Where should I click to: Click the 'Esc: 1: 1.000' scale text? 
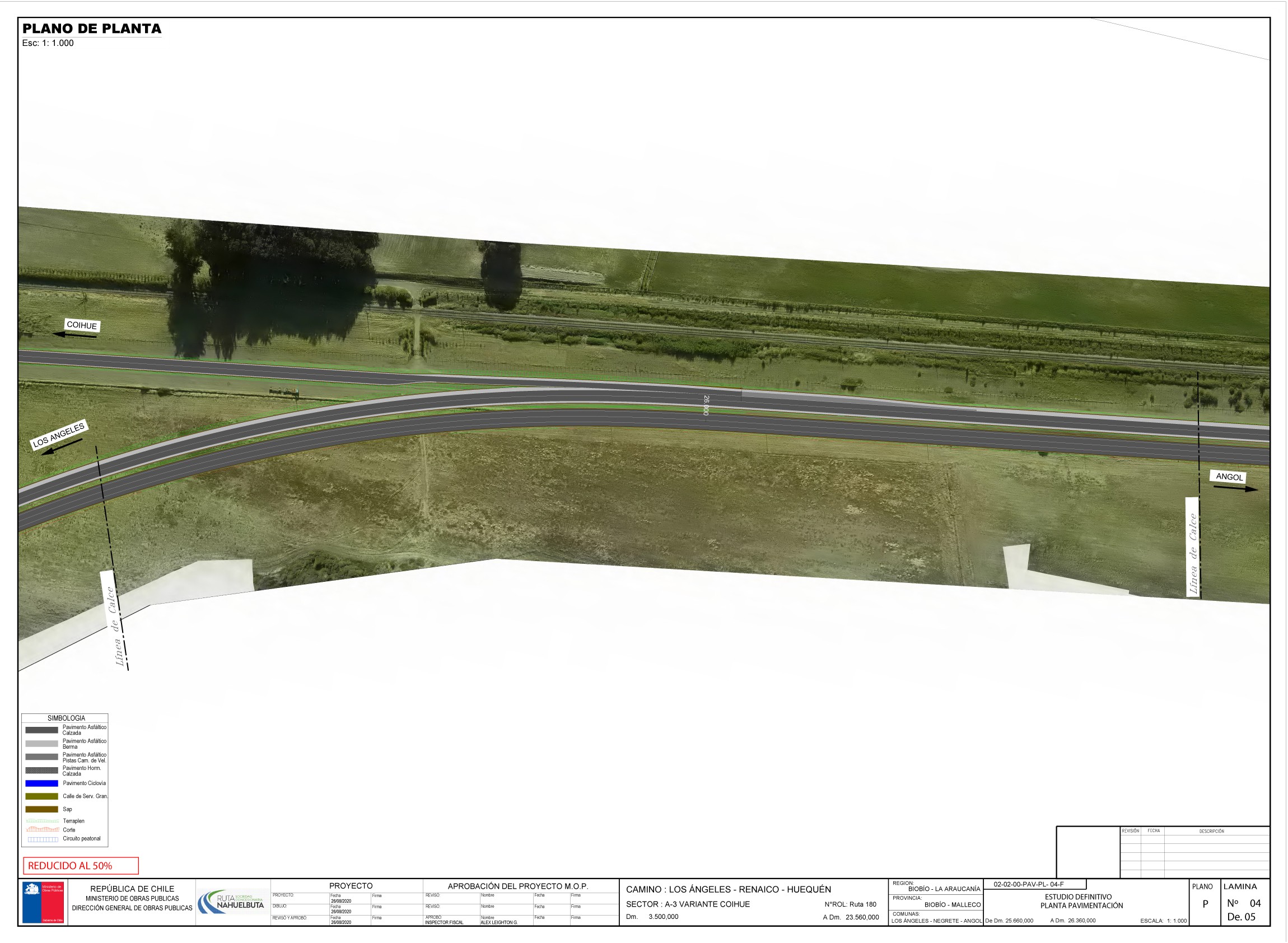(x=48, y=43)
